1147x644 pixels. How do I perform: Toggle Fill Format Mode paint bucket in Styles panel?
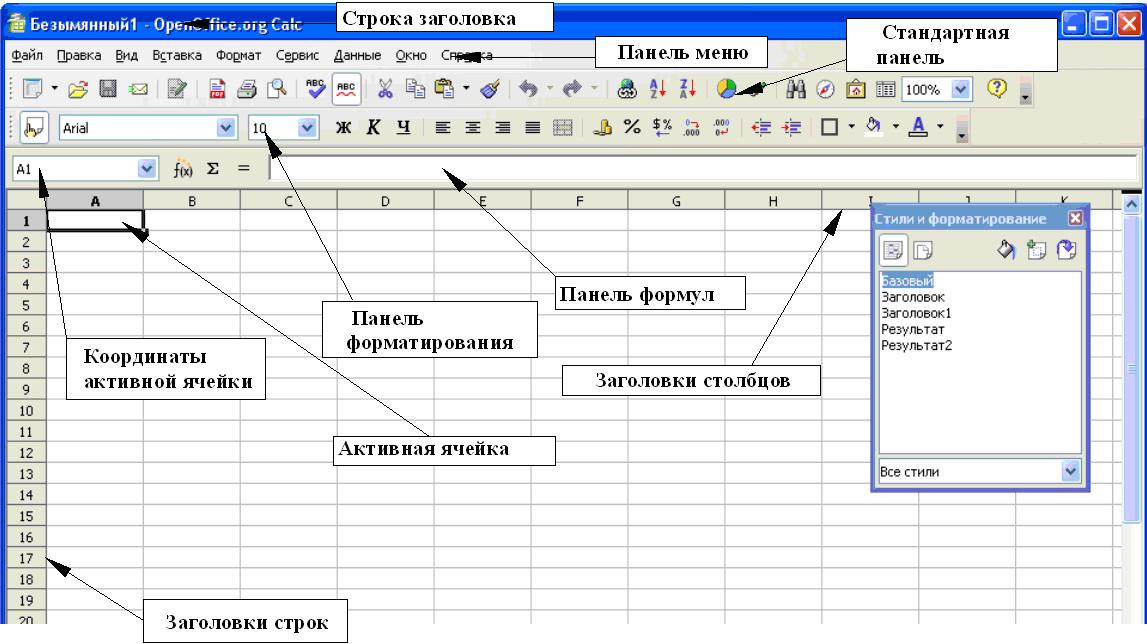[x=1006, y=250]
